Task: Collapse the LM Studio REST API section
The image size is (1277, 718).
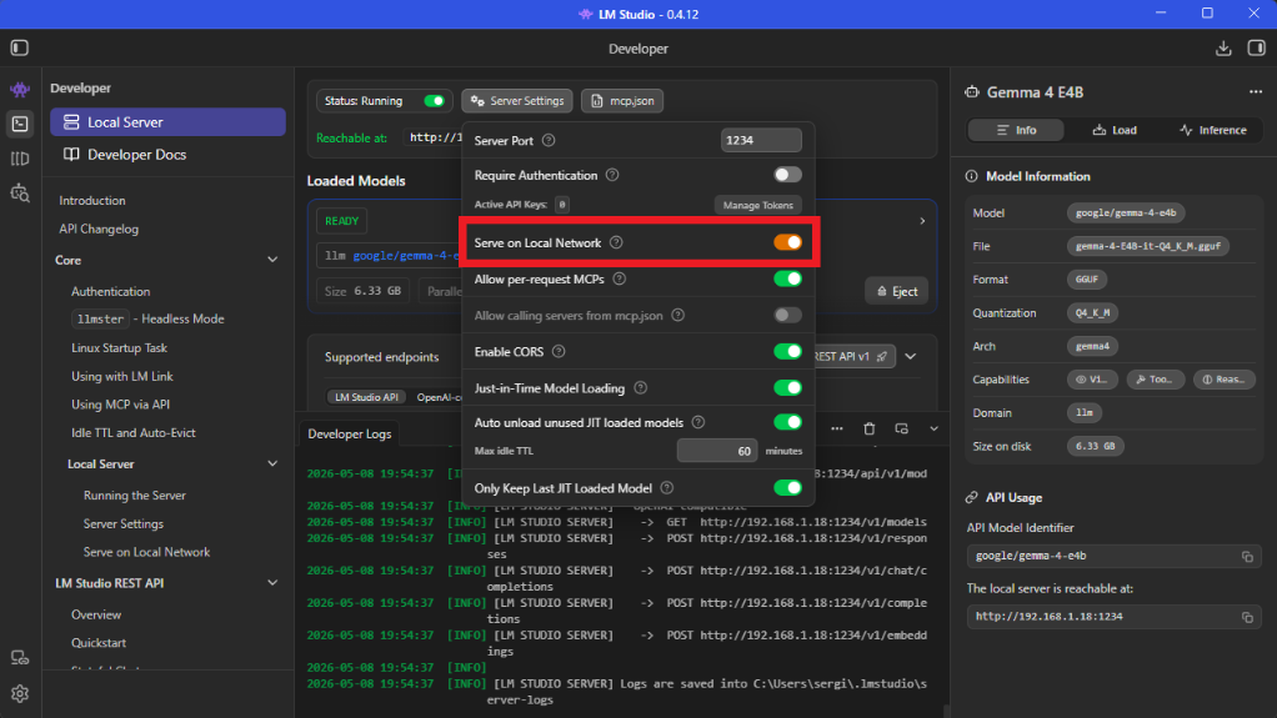Action: coord(273,583)
